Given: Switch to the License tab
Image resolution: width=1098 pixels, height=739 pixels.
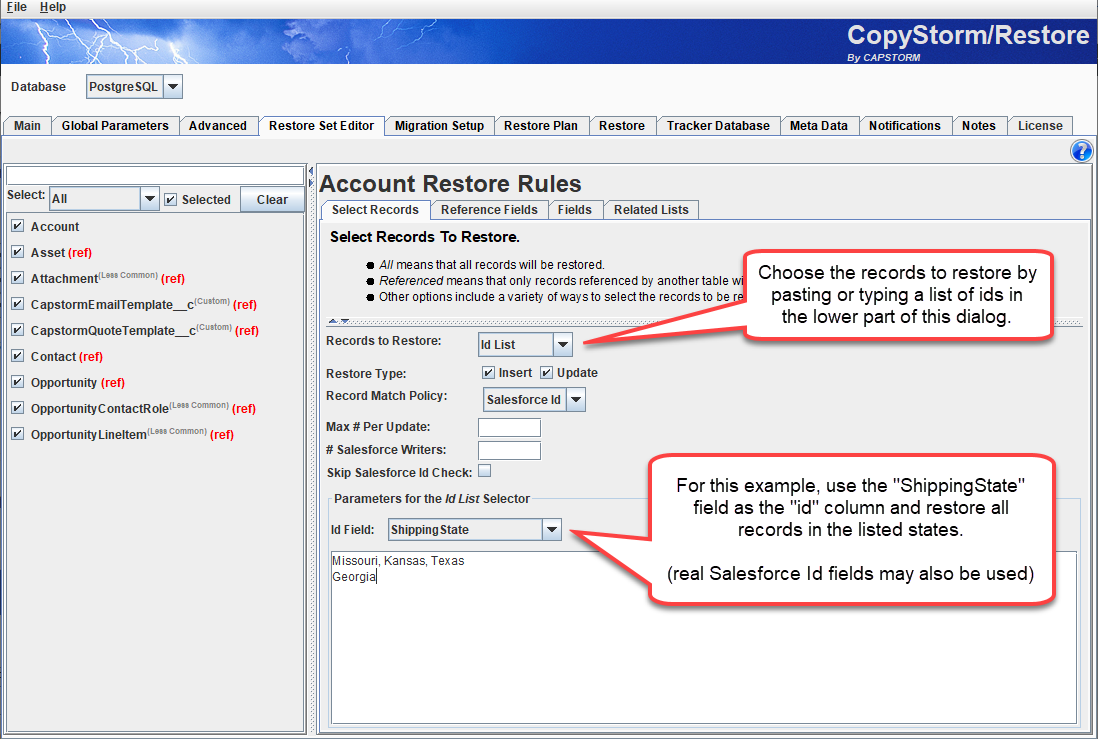Looking at the screenshot, I should coord(1040,126).
